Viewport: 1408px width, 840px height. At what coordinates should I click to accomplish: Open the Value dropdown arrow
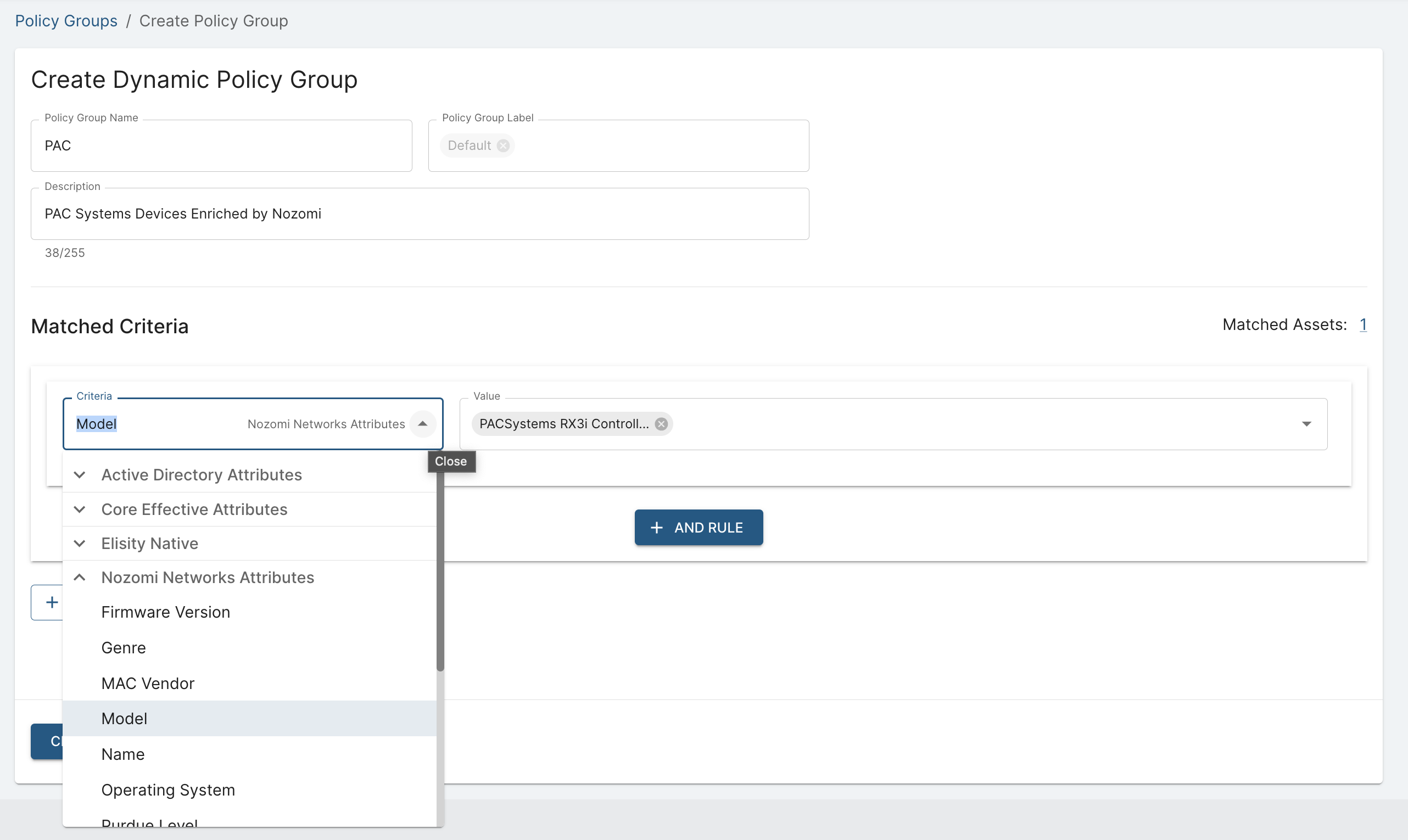click(1306, 424)
